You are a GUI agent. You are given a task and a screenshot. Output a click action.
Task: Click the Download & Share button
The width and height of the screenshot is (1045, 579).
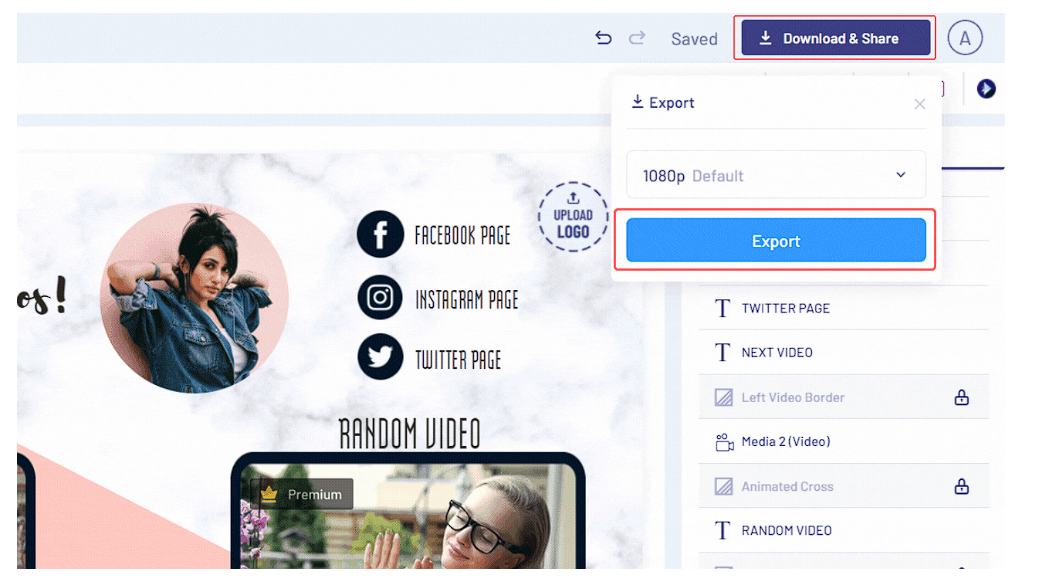point(835,37)
